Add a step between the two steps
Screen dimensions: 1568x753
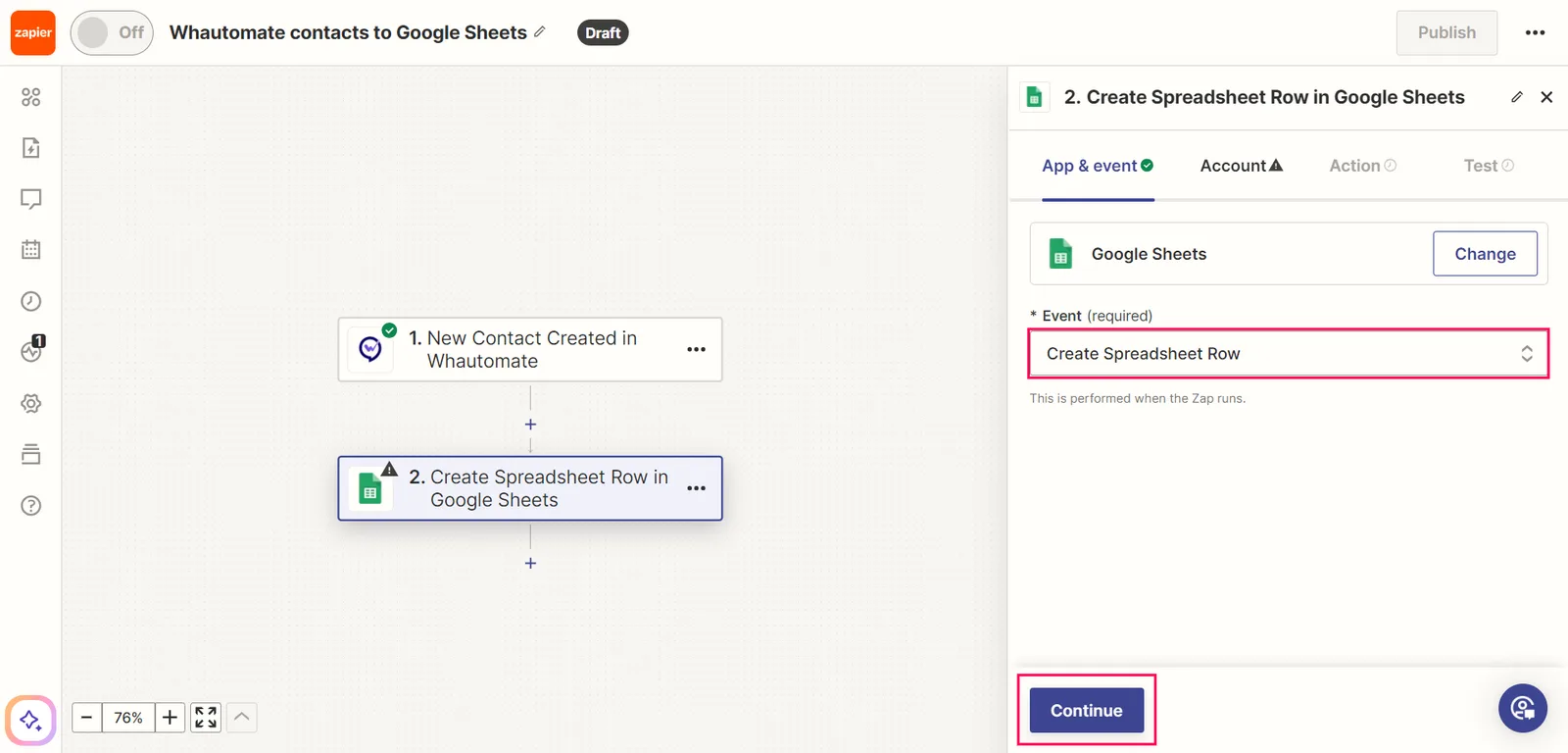[530, 425]
